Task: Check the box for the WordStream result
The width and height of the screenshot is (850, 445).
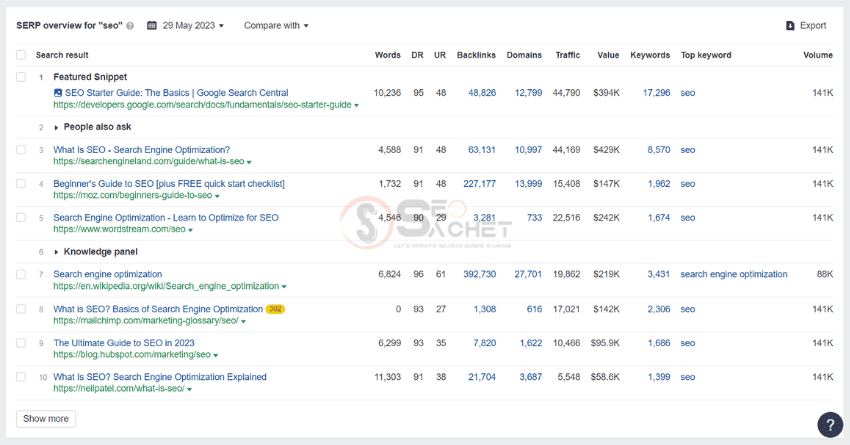Action: tap(21, 217)
